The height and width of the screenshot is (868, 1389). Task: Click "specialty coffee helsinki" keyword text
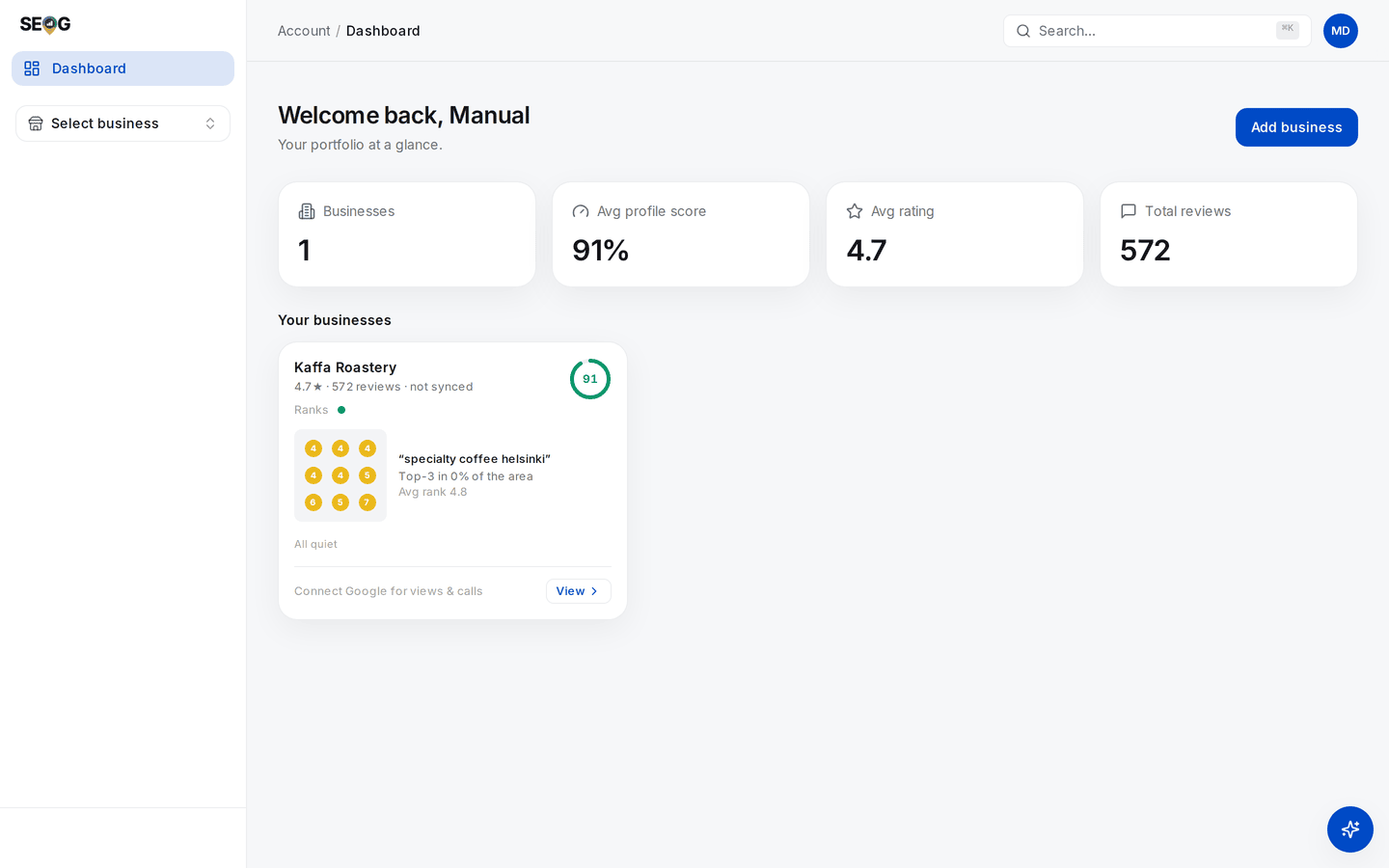475,459
